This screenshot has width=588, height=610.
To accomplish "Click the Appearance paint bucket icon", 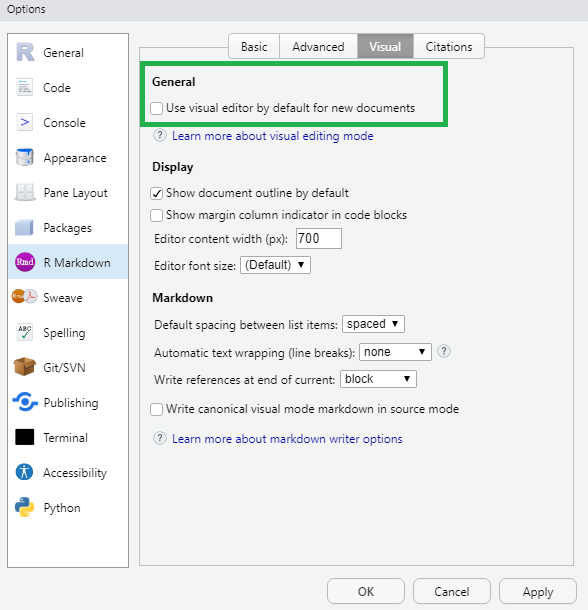I will [x=25, y=158].
